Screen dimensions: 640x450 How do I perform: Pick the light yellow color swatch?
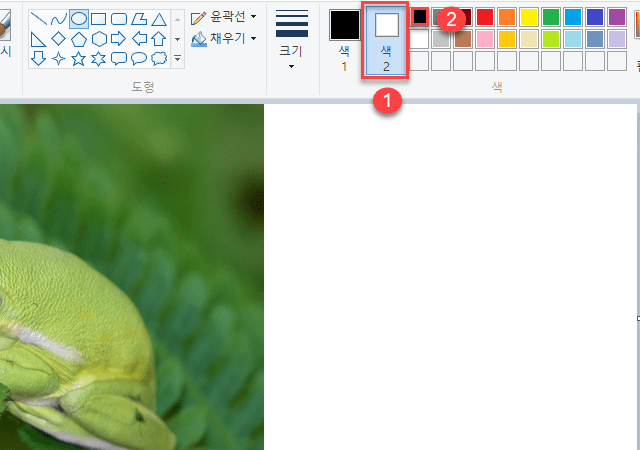click(x=529, y=39)
